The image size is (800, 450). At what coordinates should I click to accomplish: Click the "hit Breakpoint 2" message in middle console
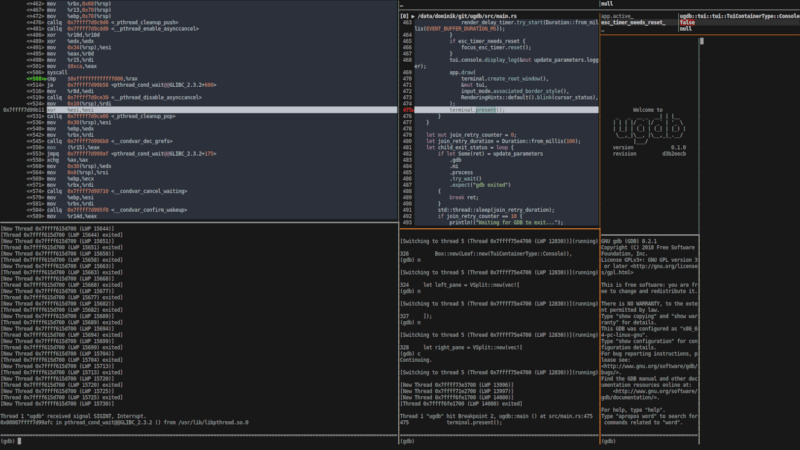pos(496,416)
